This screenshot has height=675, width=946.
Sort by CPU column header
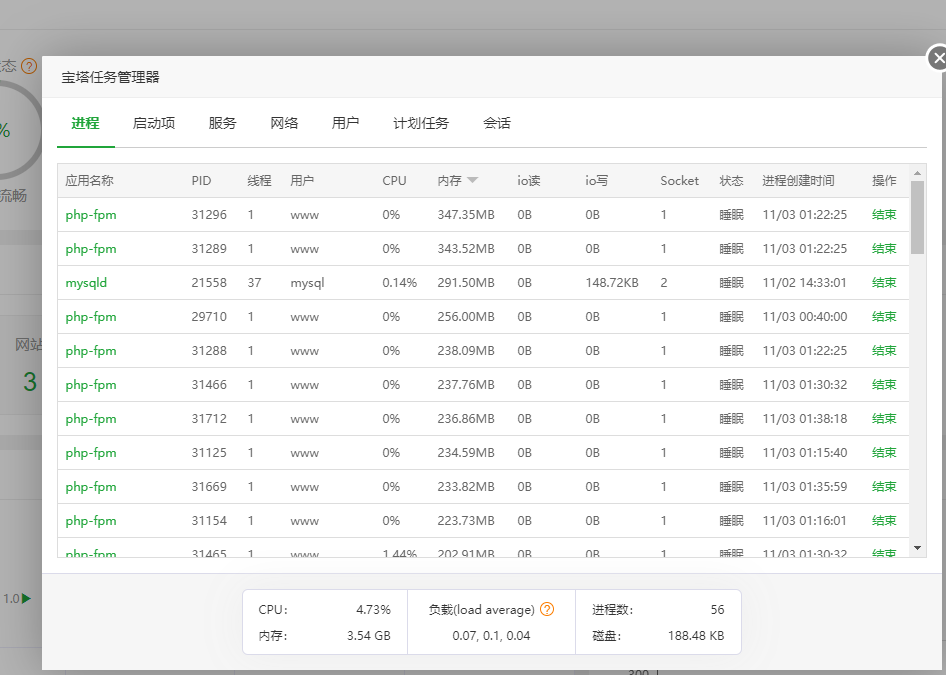(x=394, y=180)
